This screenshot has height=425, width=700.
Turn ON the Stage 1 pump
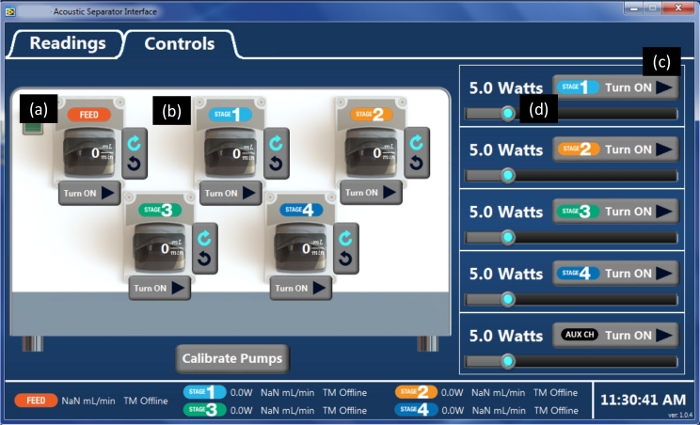[x=230, y=193]
